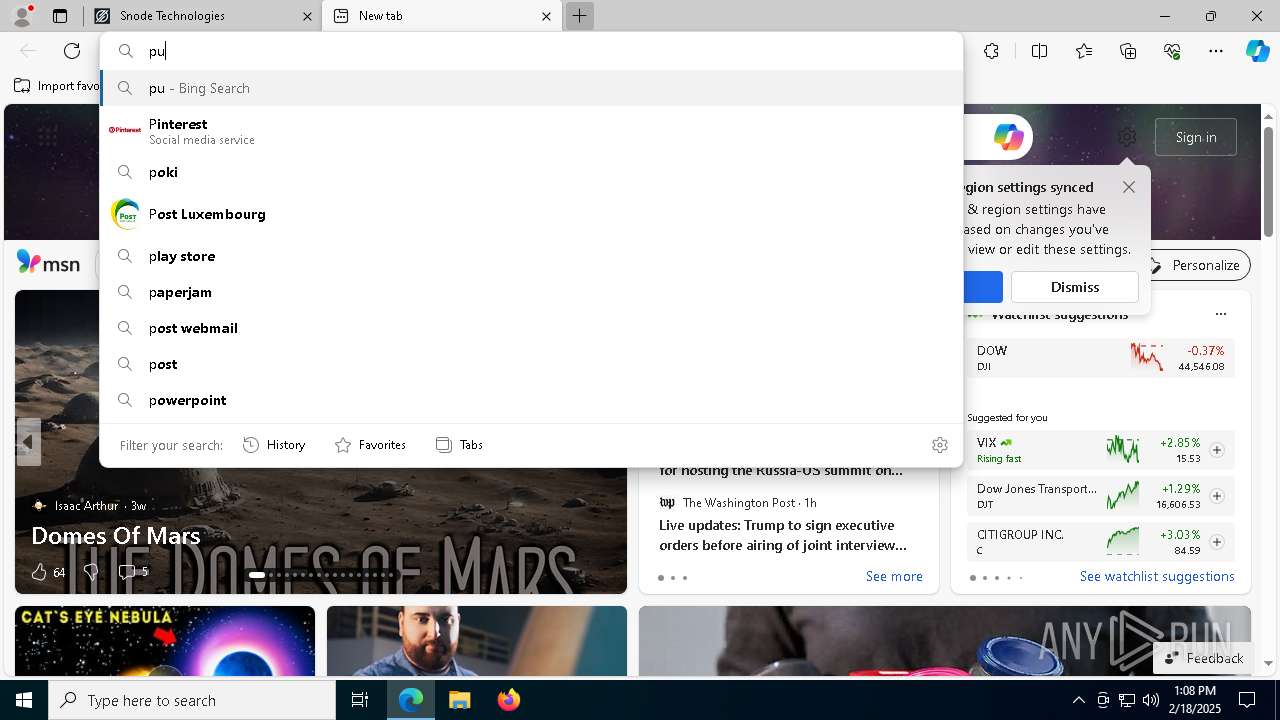1280x720 pixels.
Task: Select the 'pu - Bing Search' suggestion
Action: (x=531, y=88)
